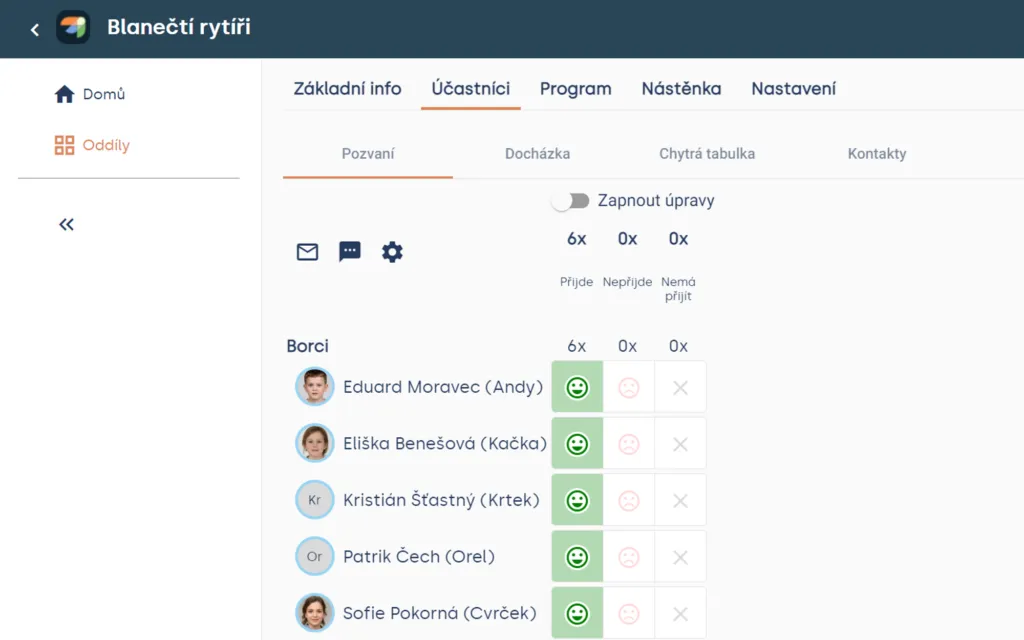Screen dimensions: 1024x640
Task: Click the Oddíly grid icon
Action: pos(64,145)
